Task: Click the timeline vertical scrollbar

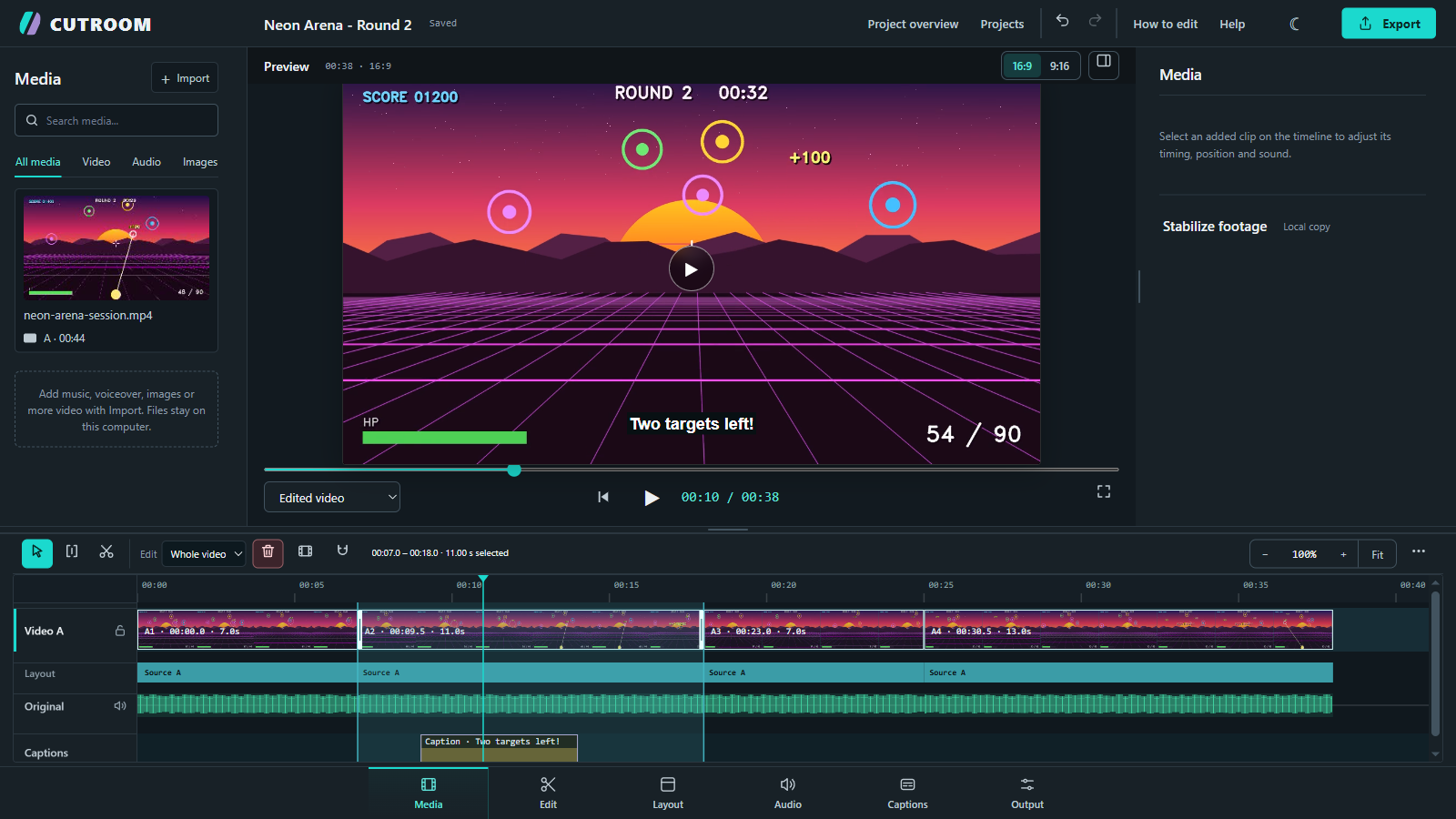Action: coord(1435,664)
